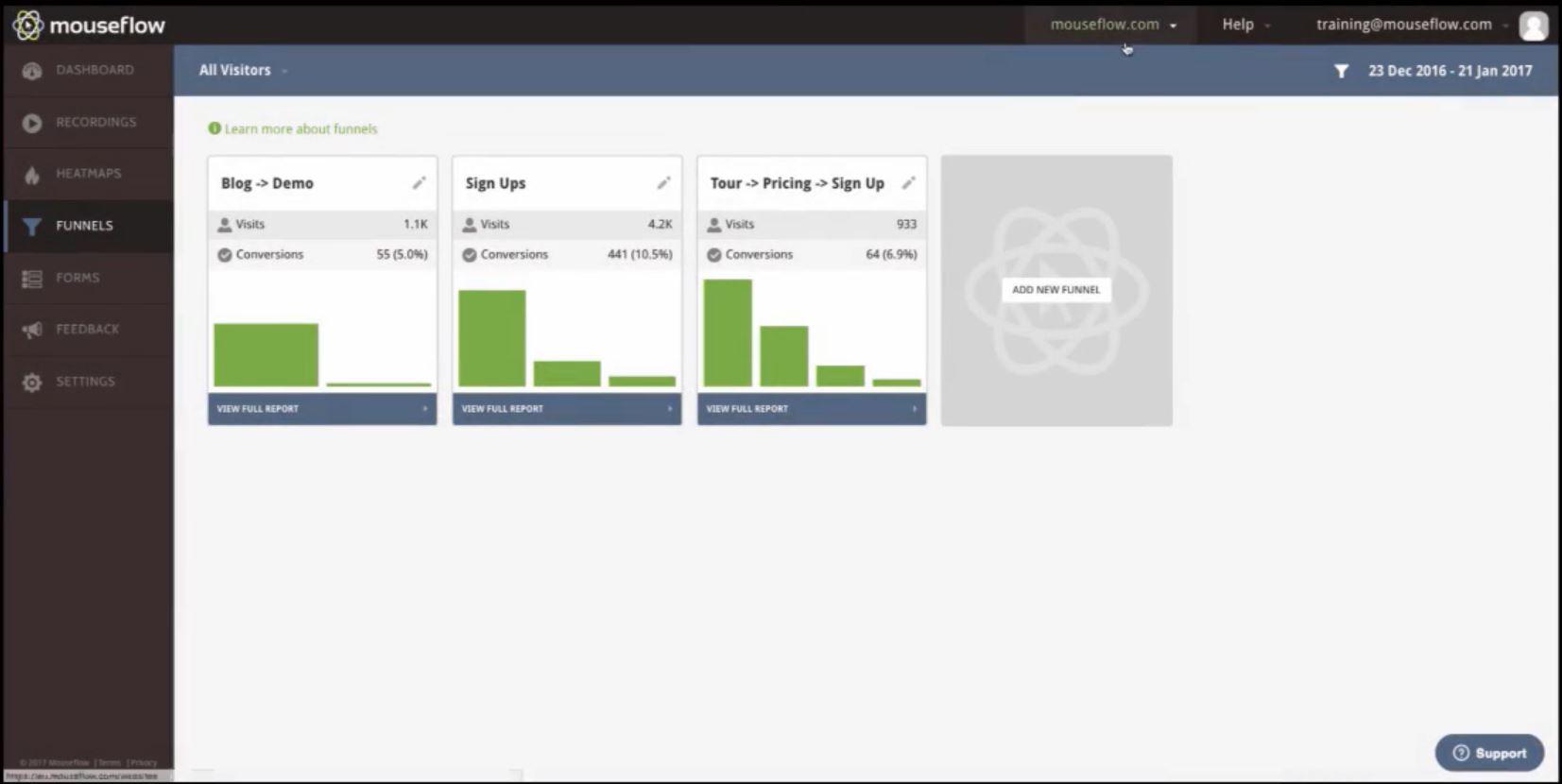1562x784 pixels.
Task: Click the Conversions check icon in Sign Ups
Action: click(x=470, y=255)
